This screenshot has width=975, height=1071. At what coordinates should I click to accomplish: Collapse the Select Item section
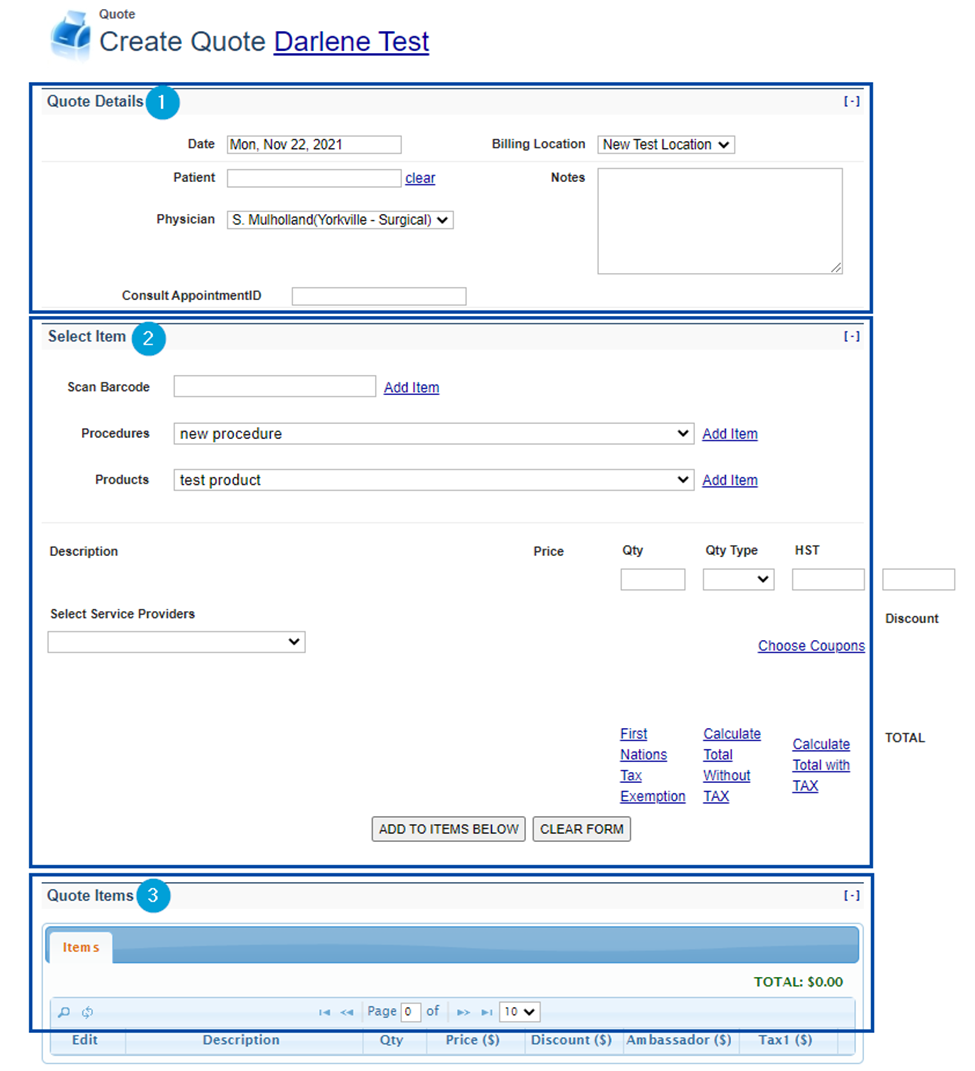[851, 337]
